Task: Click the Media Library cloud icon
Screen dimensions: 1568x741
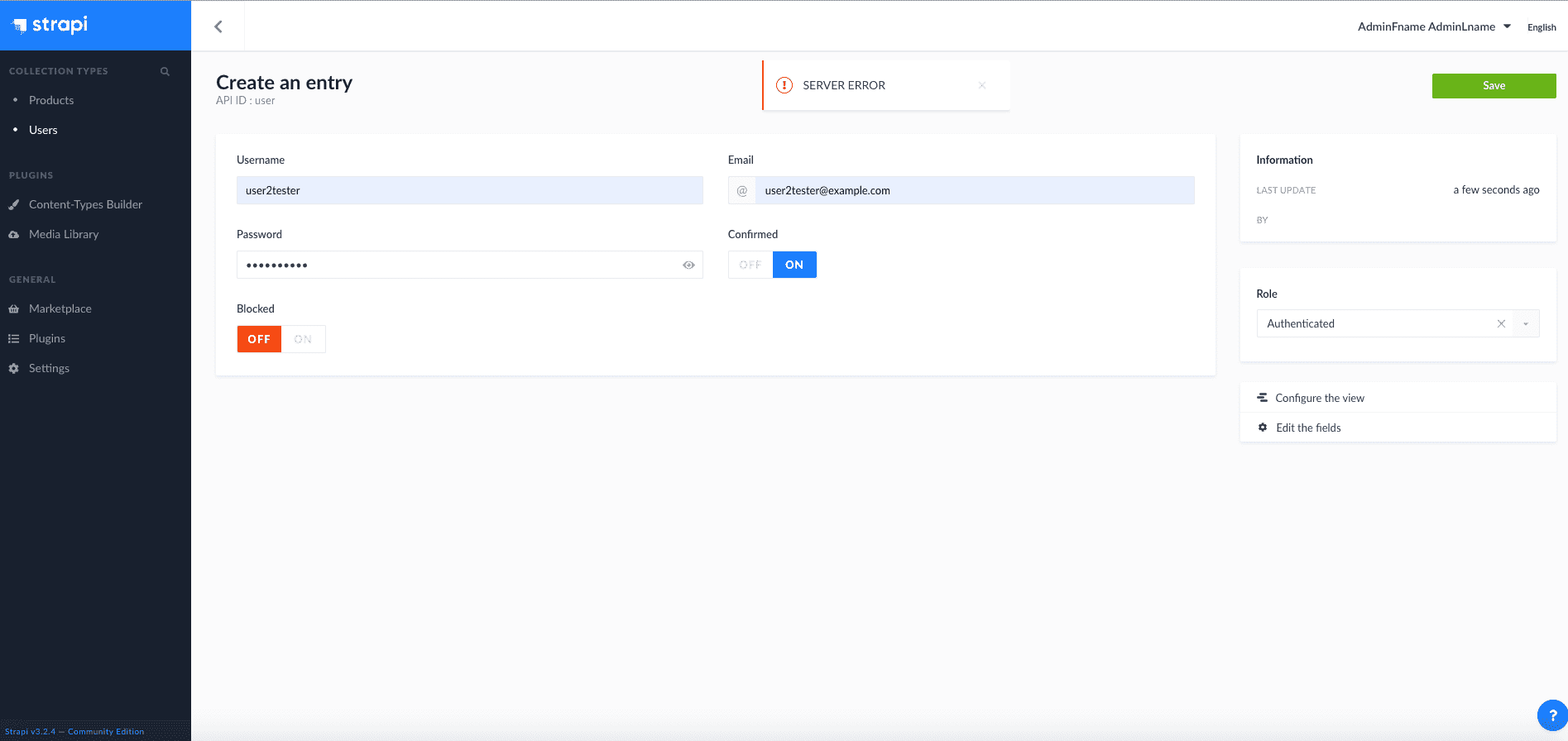Action: (x=14, y=235)
